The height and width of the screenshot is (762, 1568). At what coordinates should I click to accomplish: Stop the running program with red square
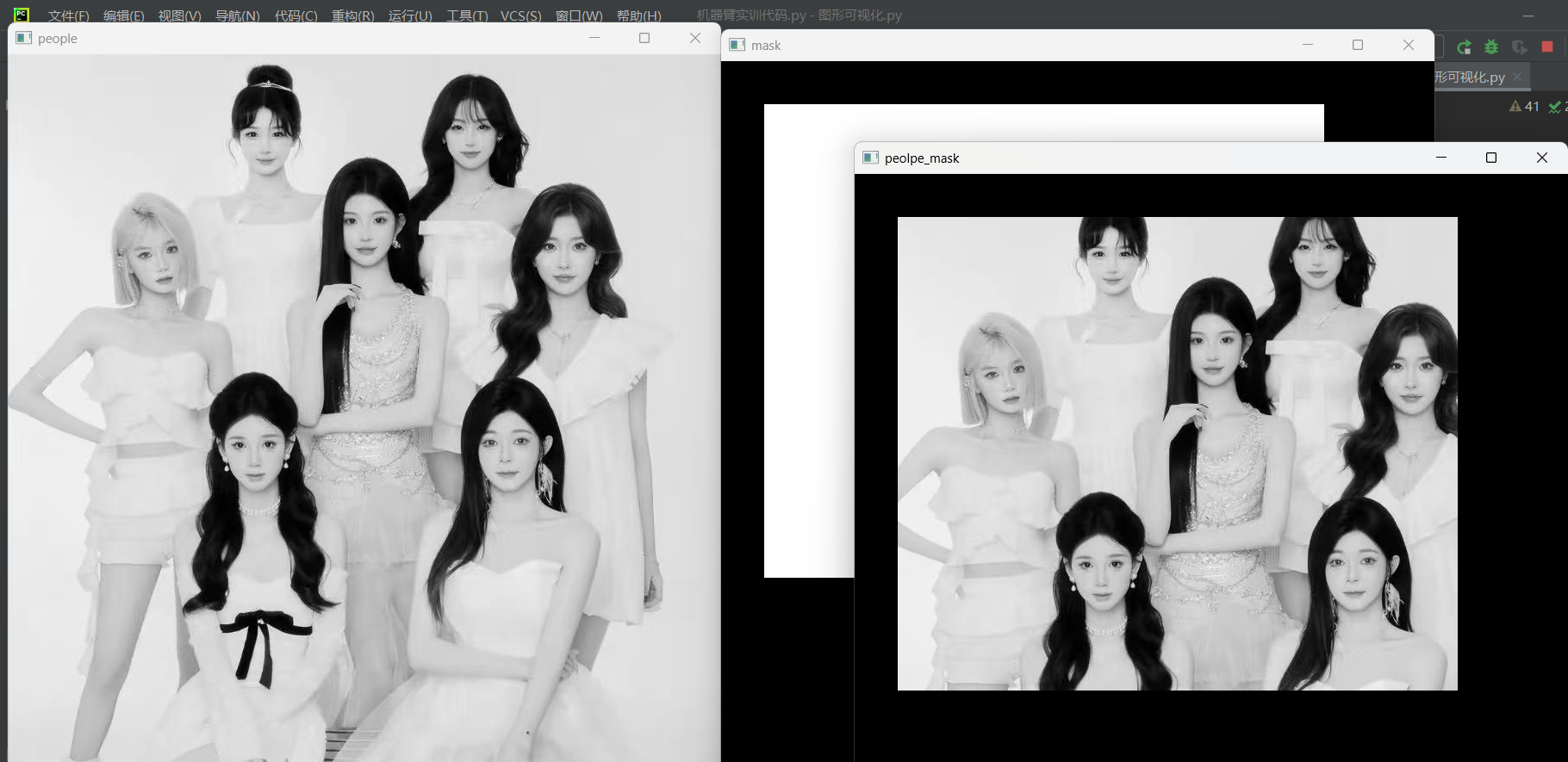tap(1547, 46)
